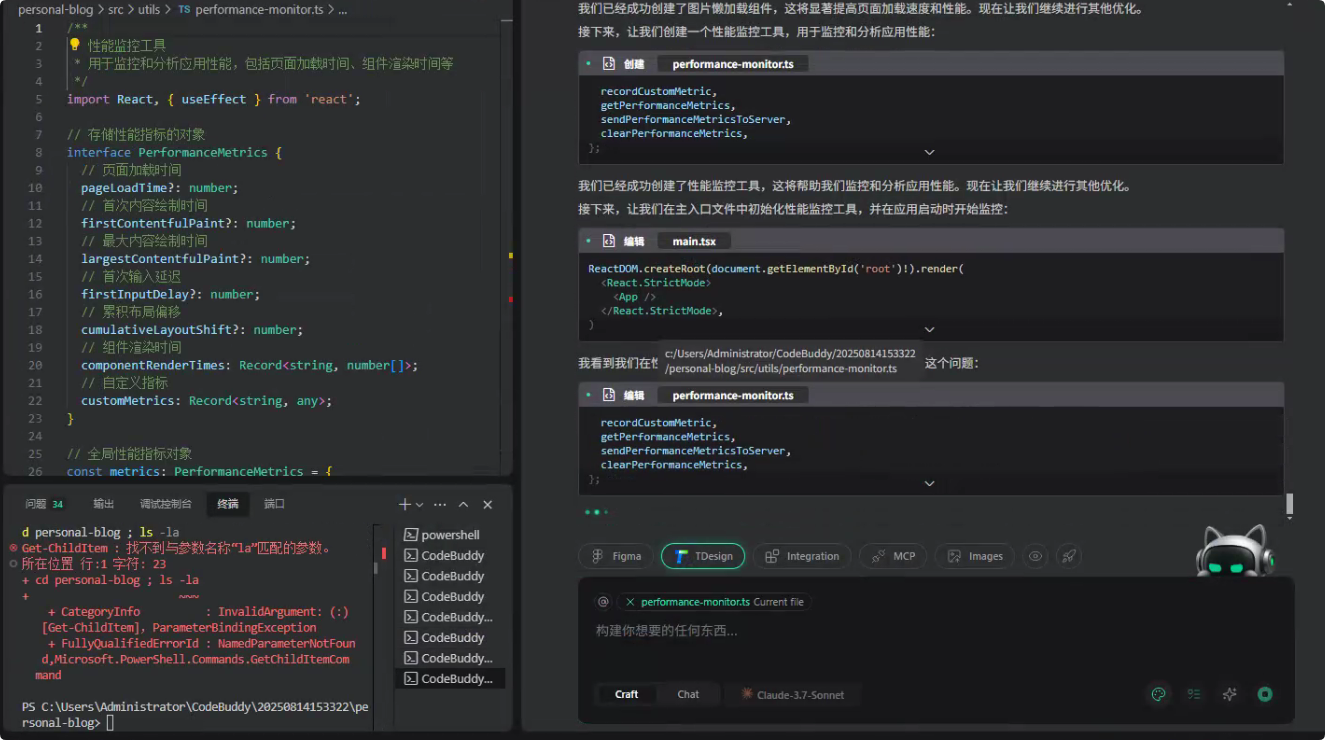The width and height of the screenshot is (1325, 740).
Task: Click the sparkle enhance prompt icon
Action: [1230, 694]
